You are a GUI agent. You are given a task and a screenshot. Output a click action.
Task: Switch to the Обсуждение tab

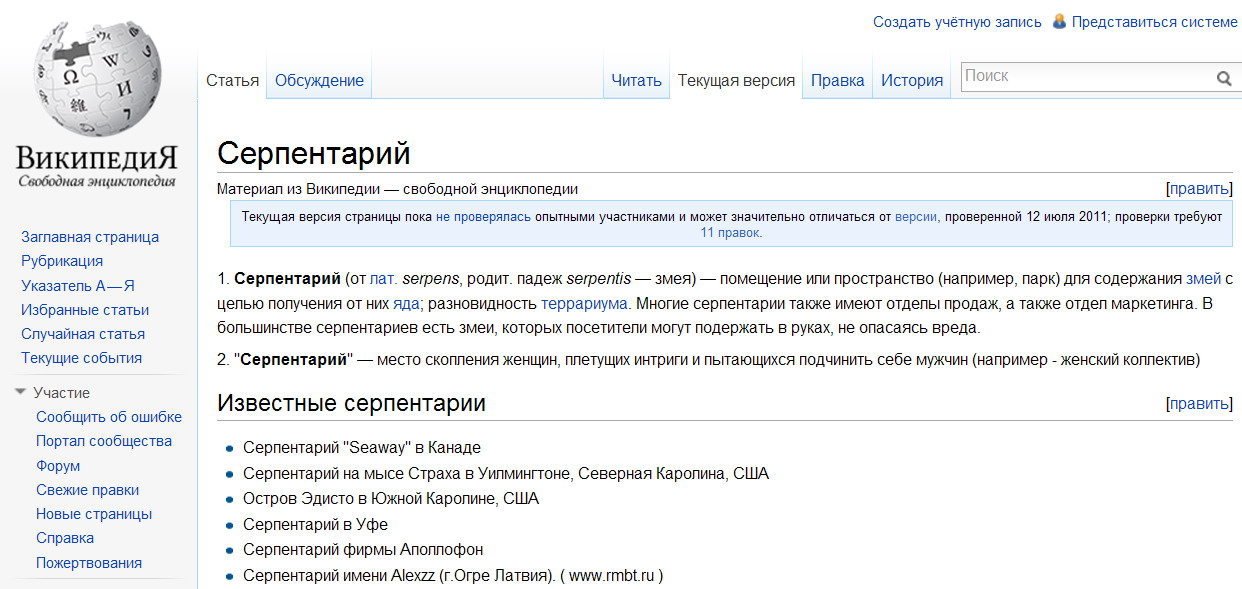point(319,81)
